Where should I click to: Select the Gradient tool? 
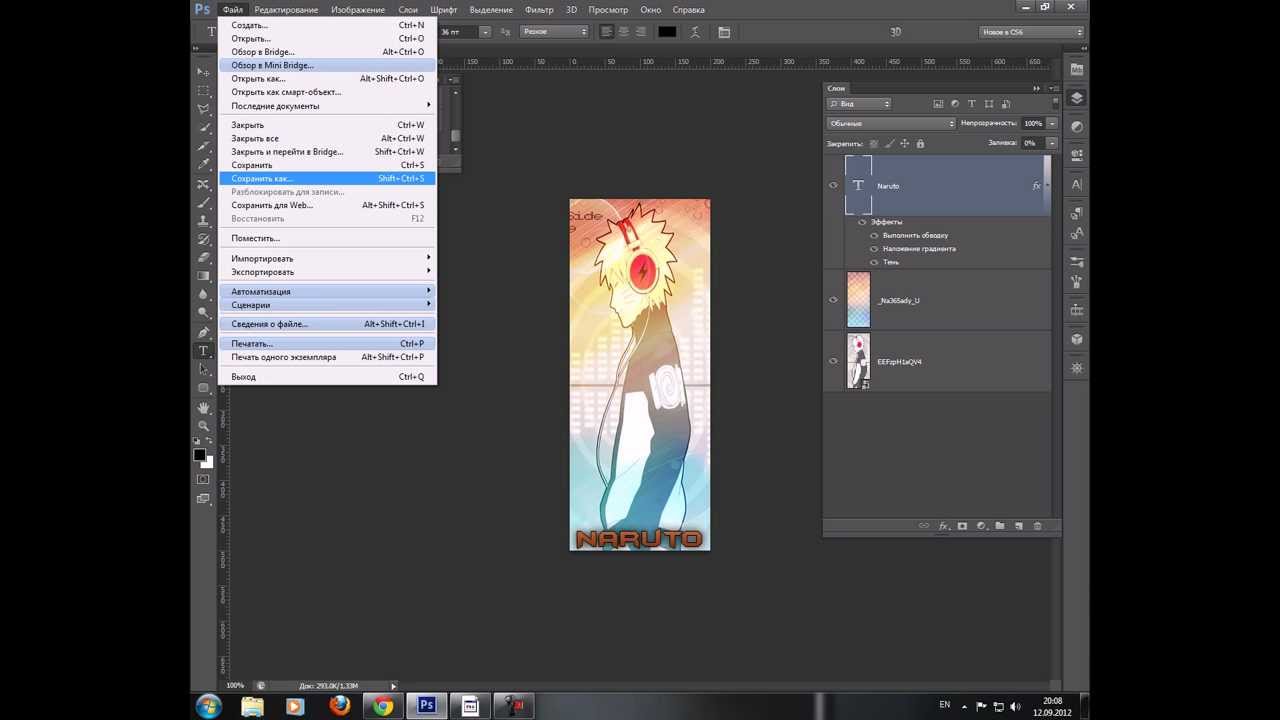pyautogui.click(x=204, y=276)
